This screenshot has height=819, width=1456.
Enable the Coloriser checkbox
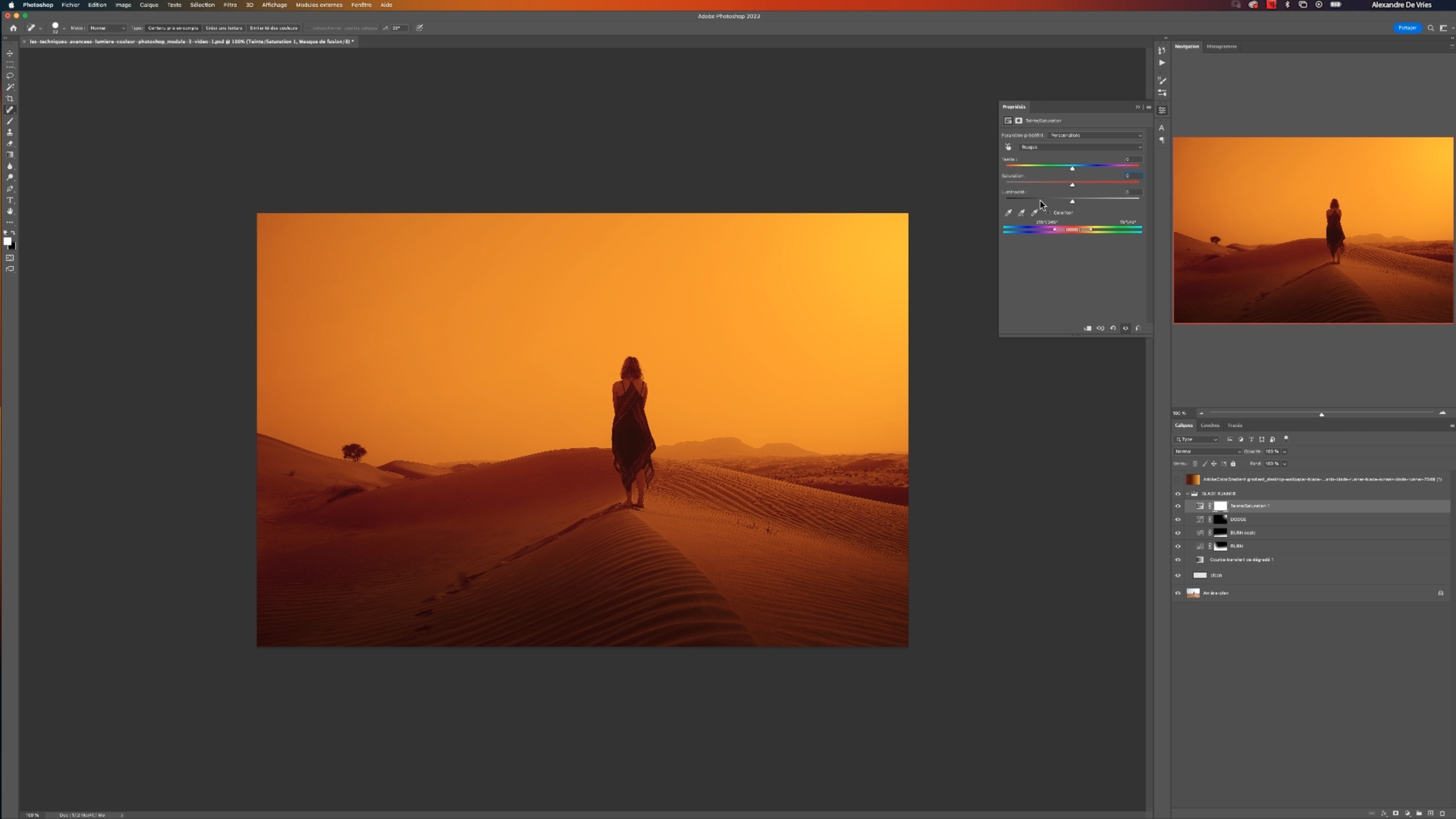[1049, 213]
